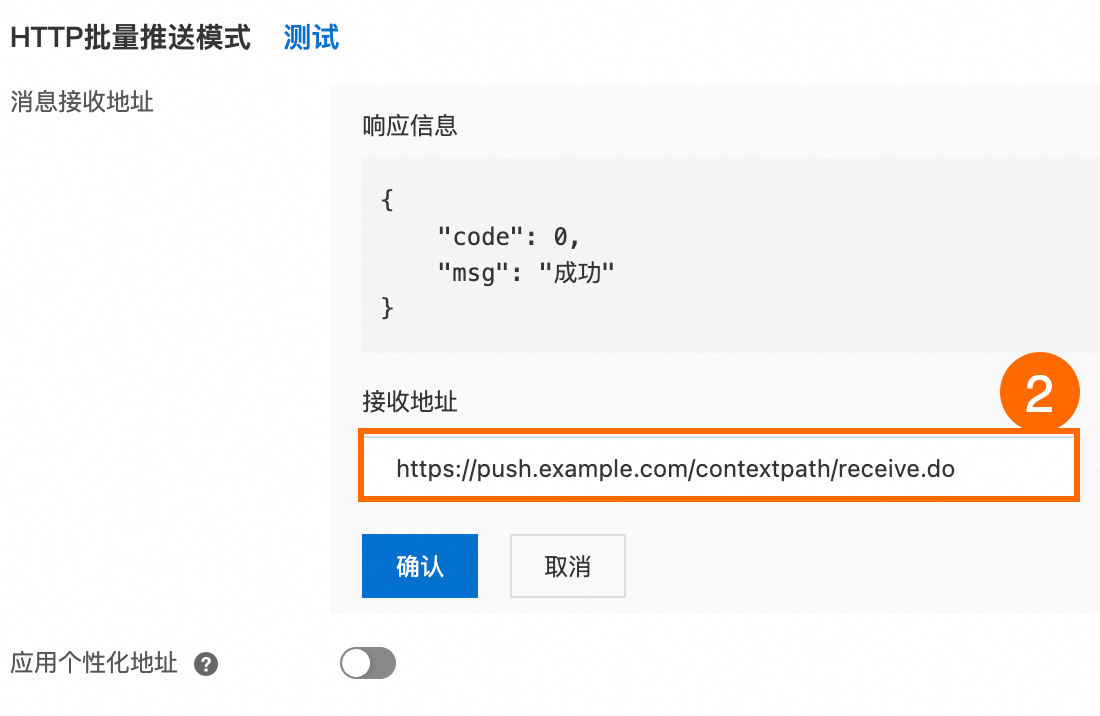Click the opening brace of the JSON
Viewport: 1100px width, 716px height.
(387, 201)
